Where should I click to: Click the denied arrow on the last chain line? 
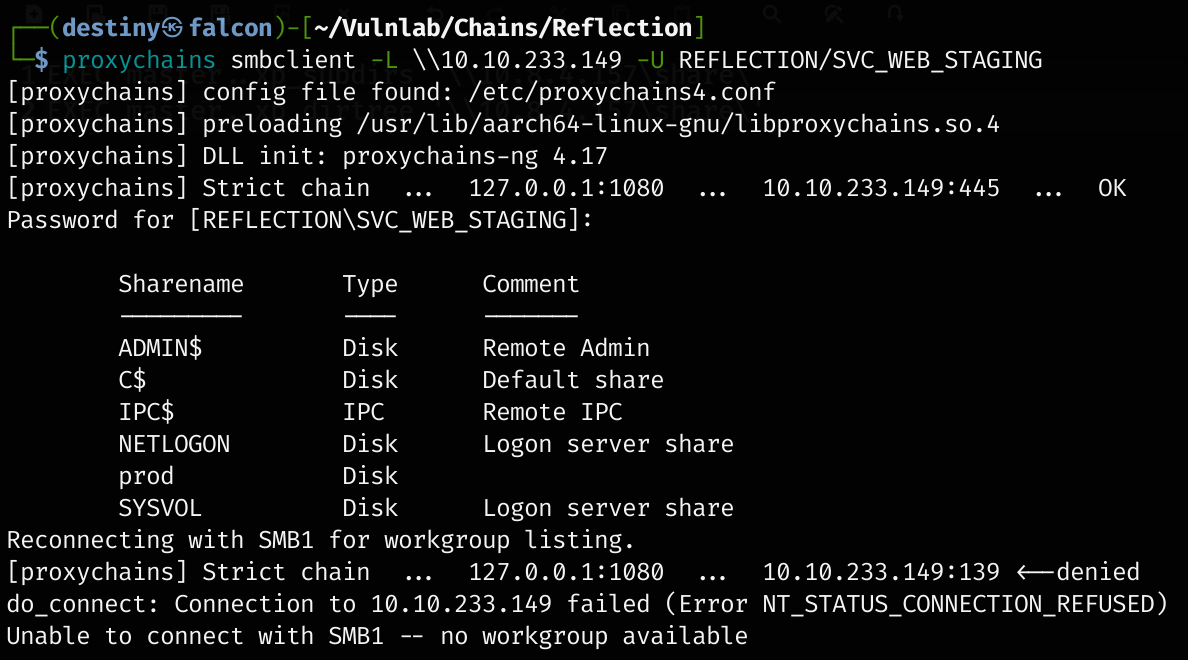[1035, 572]
